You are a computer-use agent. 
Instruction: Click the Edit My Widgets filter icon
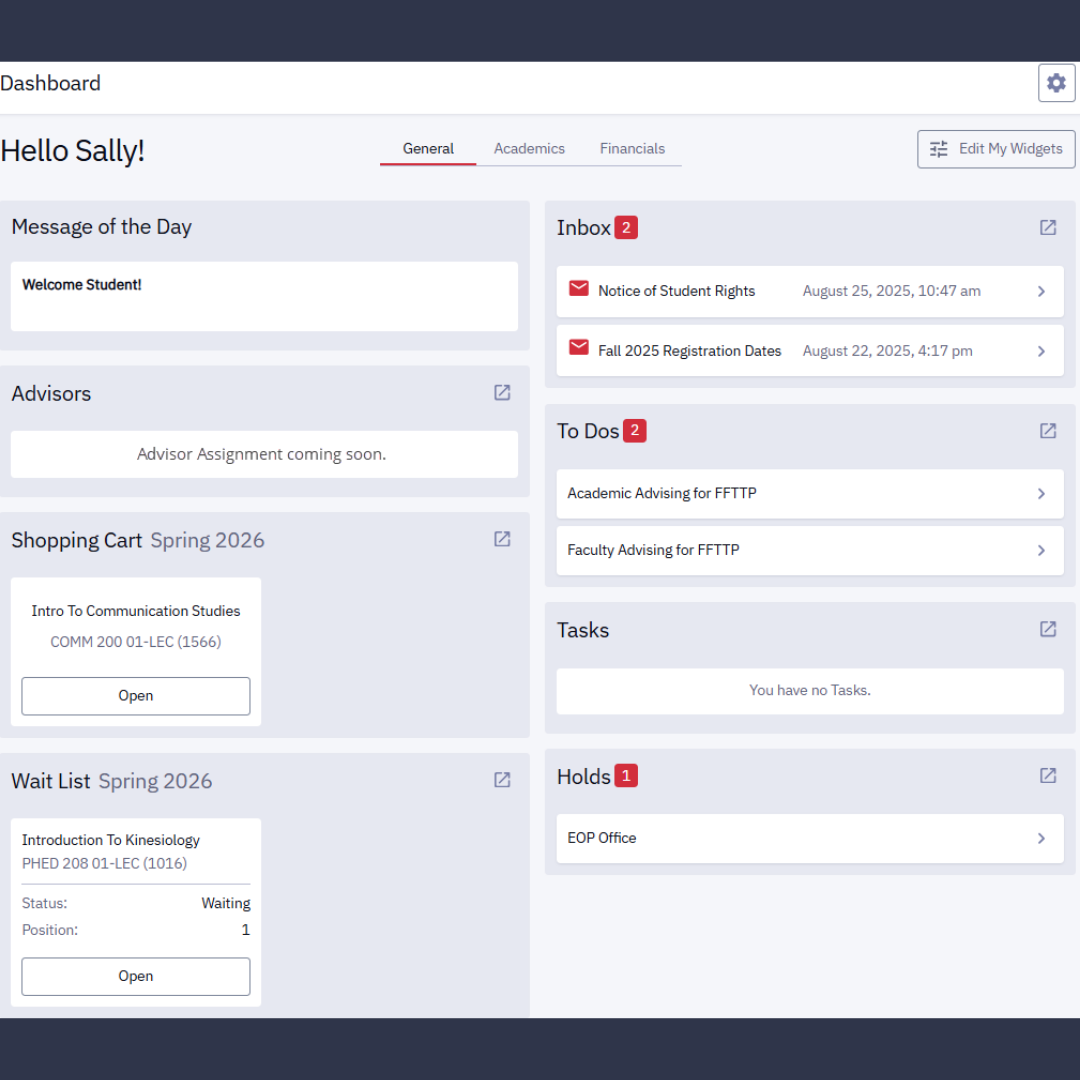(x=938, y=148)
